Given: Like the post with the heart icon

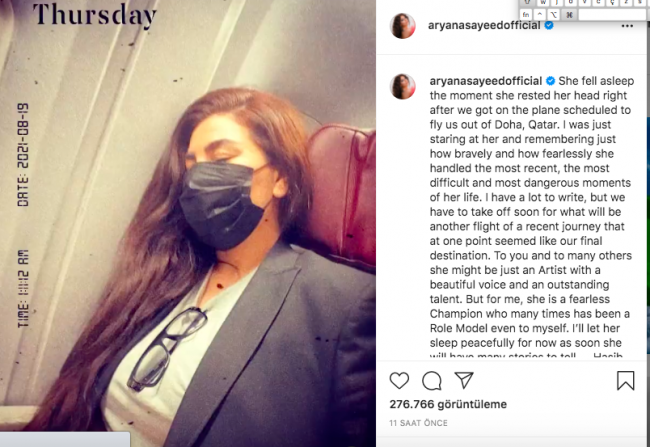Looking at the screenshot, I should coord(399,381).
